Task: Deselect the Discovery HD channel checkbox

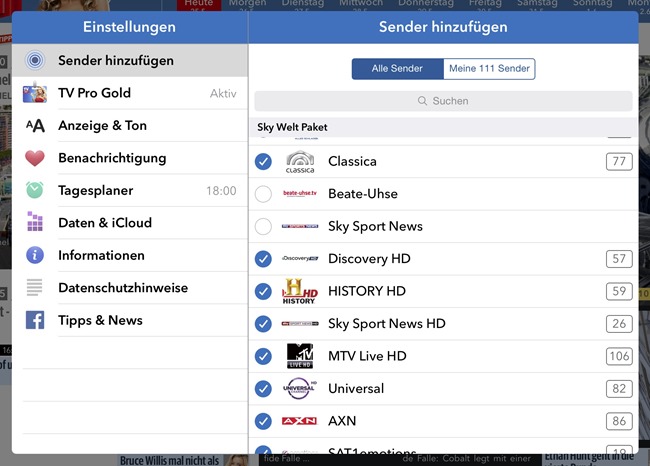Action: click(x=263, y=259)
